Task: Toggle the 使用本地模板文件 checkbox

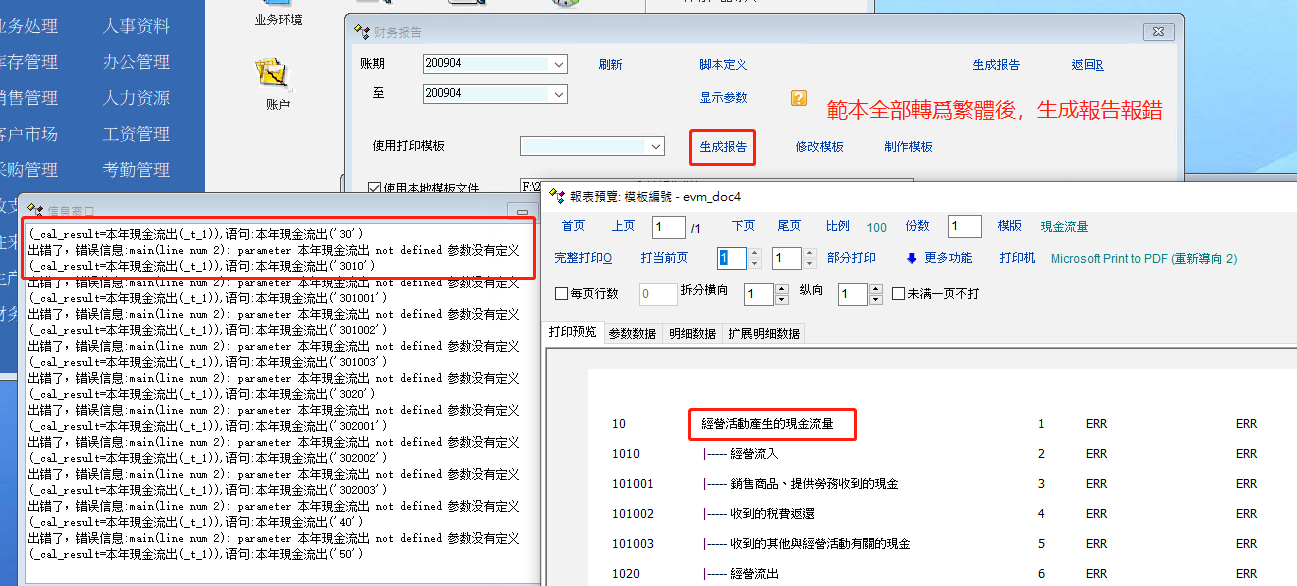Action: pyautogui.click(x=375, y=187)
